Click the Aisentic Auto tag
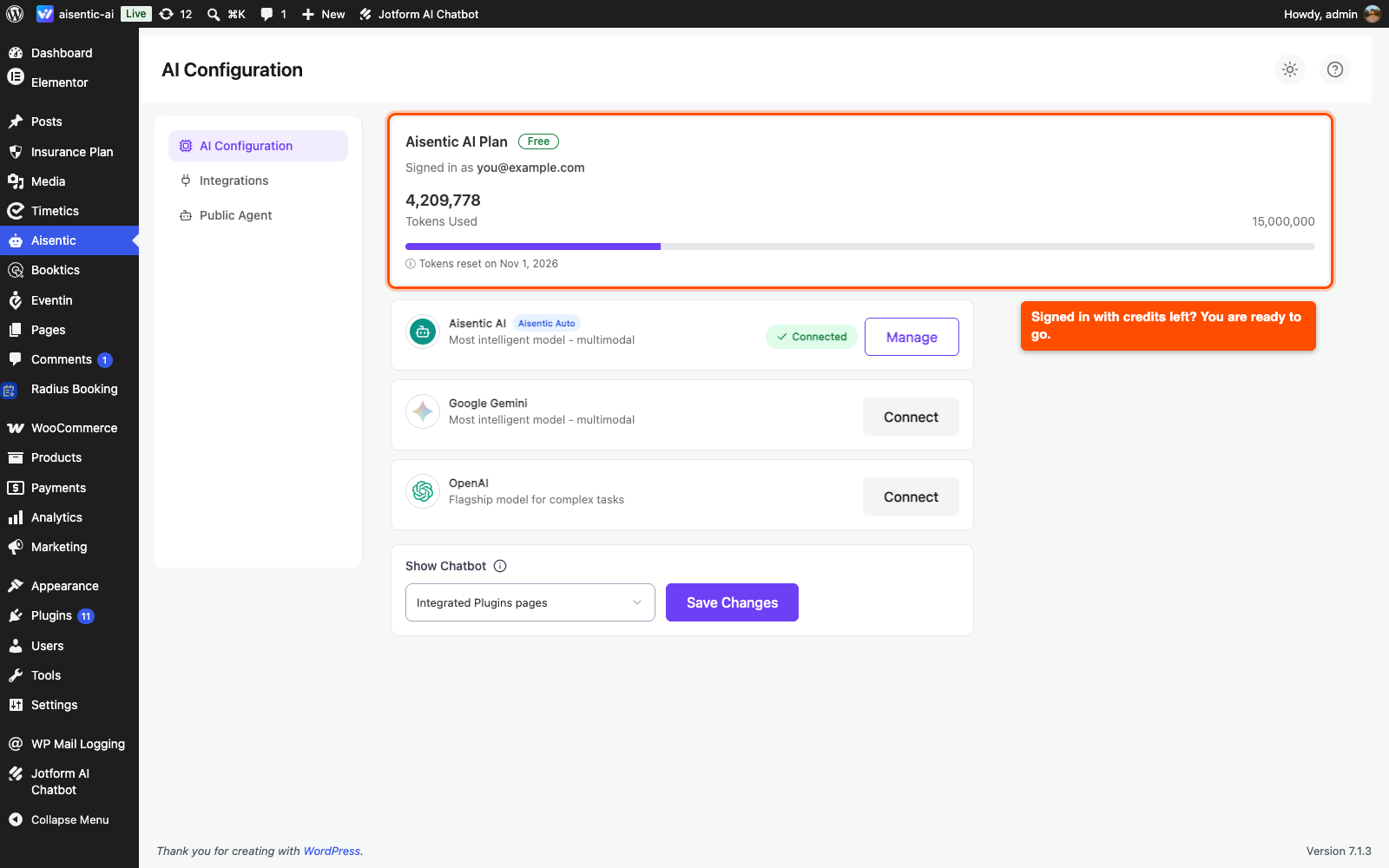The image size is (1389, 868). click(547, 323)
